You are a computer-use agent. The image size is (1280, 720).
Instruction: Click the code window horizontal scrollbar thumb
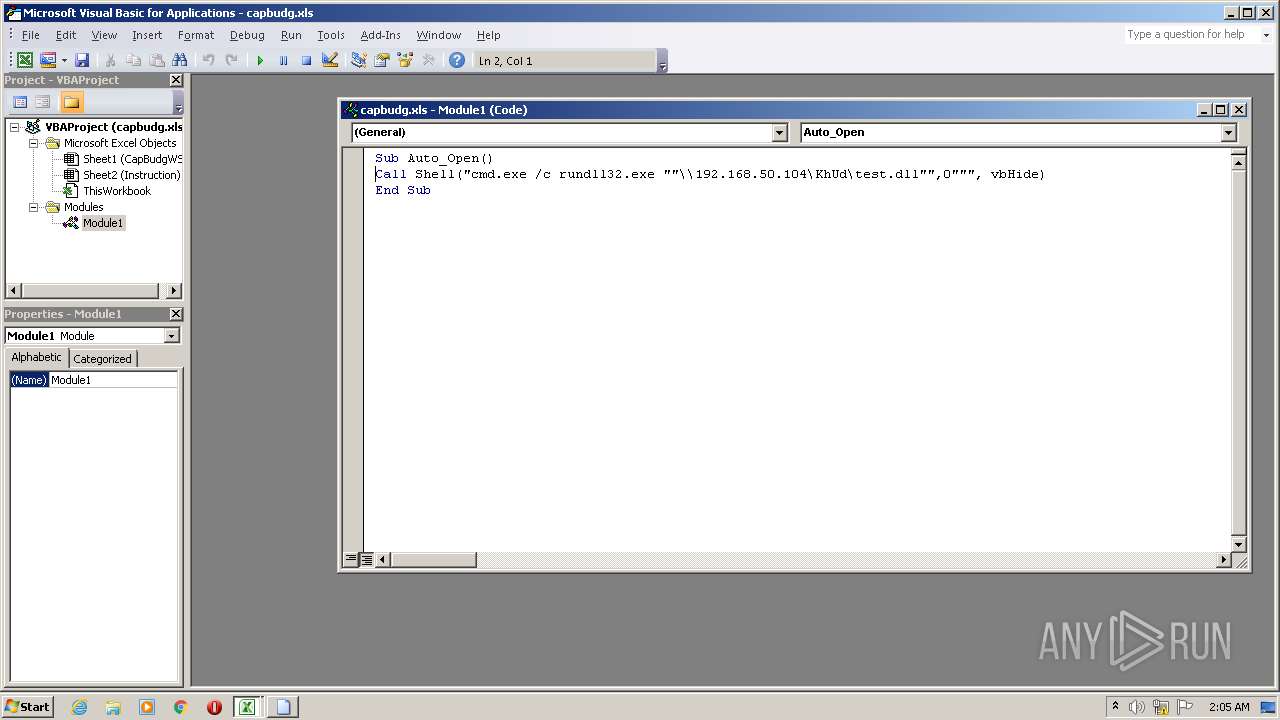pyautogui.click(x=433, y=560)
